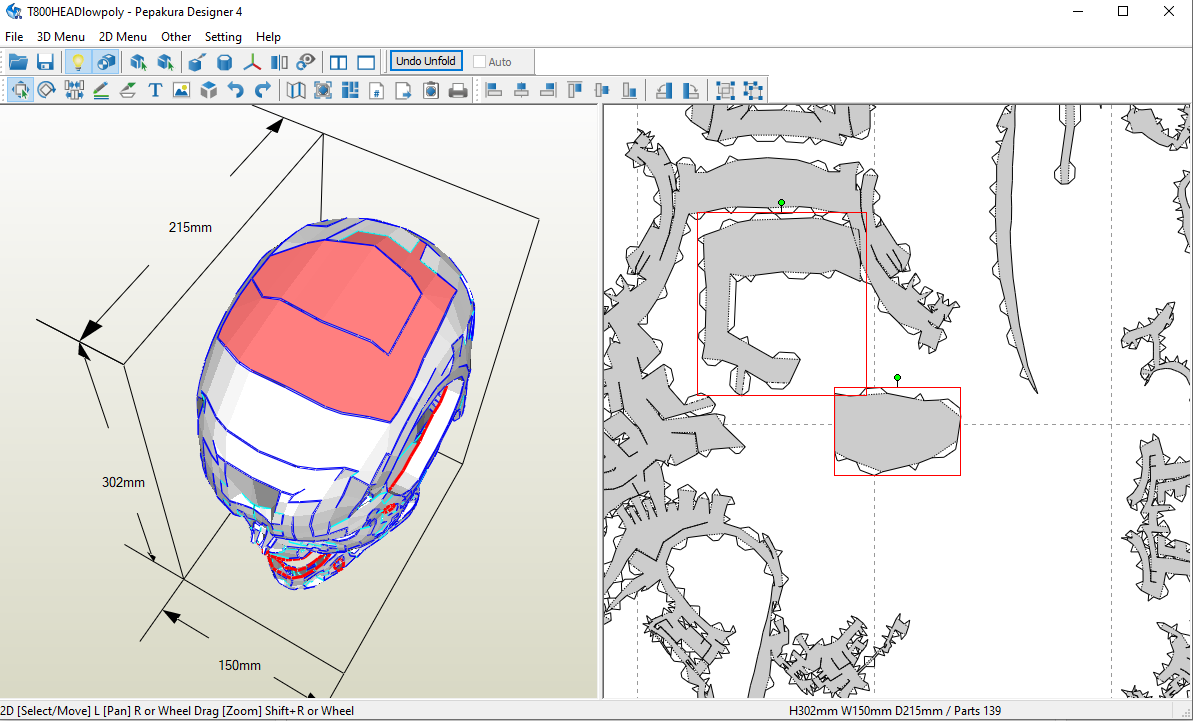
Task: Open a file with the folder icon
Action: point(18,62)
